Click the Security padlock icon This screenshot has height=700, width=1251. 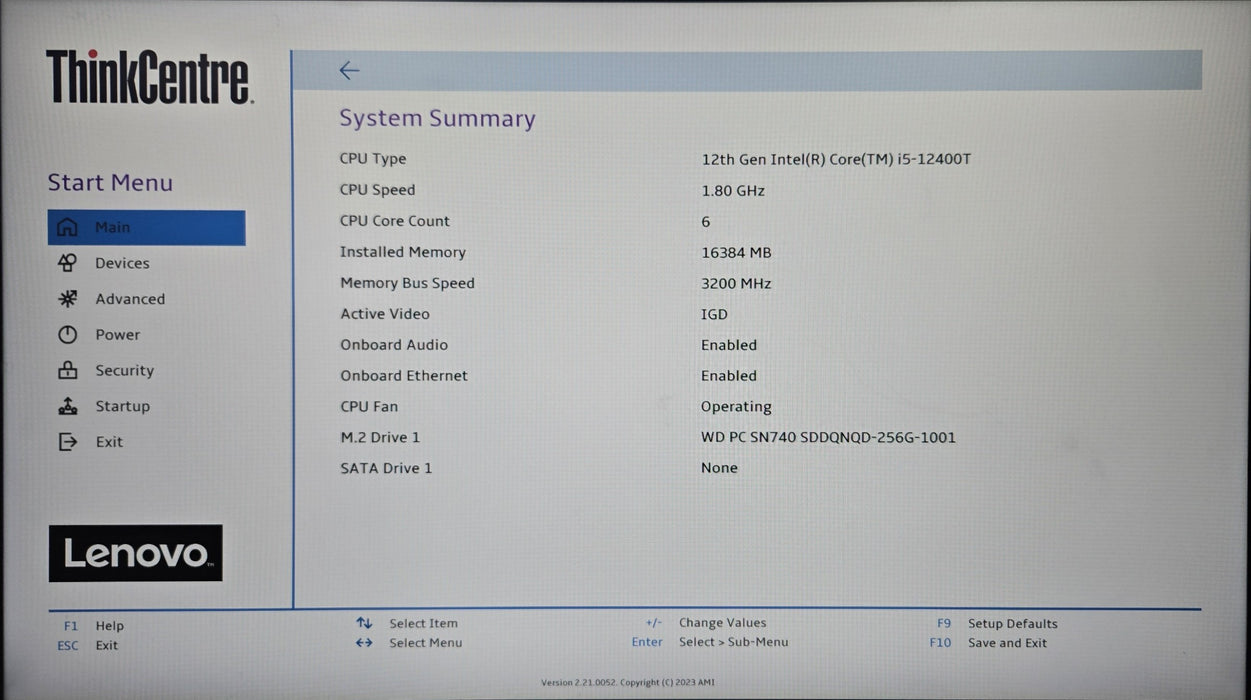[x=67, y=370]
